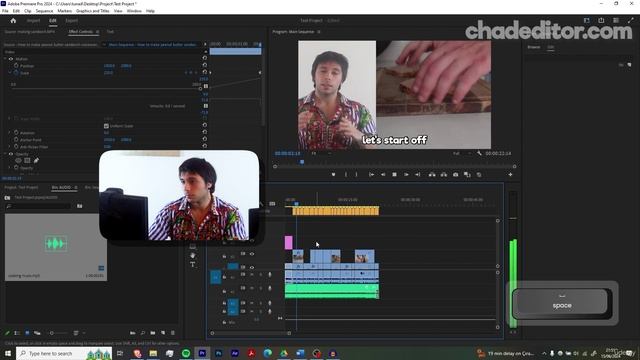The image size is (640, 360).
Task: Collapse the Motion effect group
Action: pyautogui.click(x=5, y=59)
